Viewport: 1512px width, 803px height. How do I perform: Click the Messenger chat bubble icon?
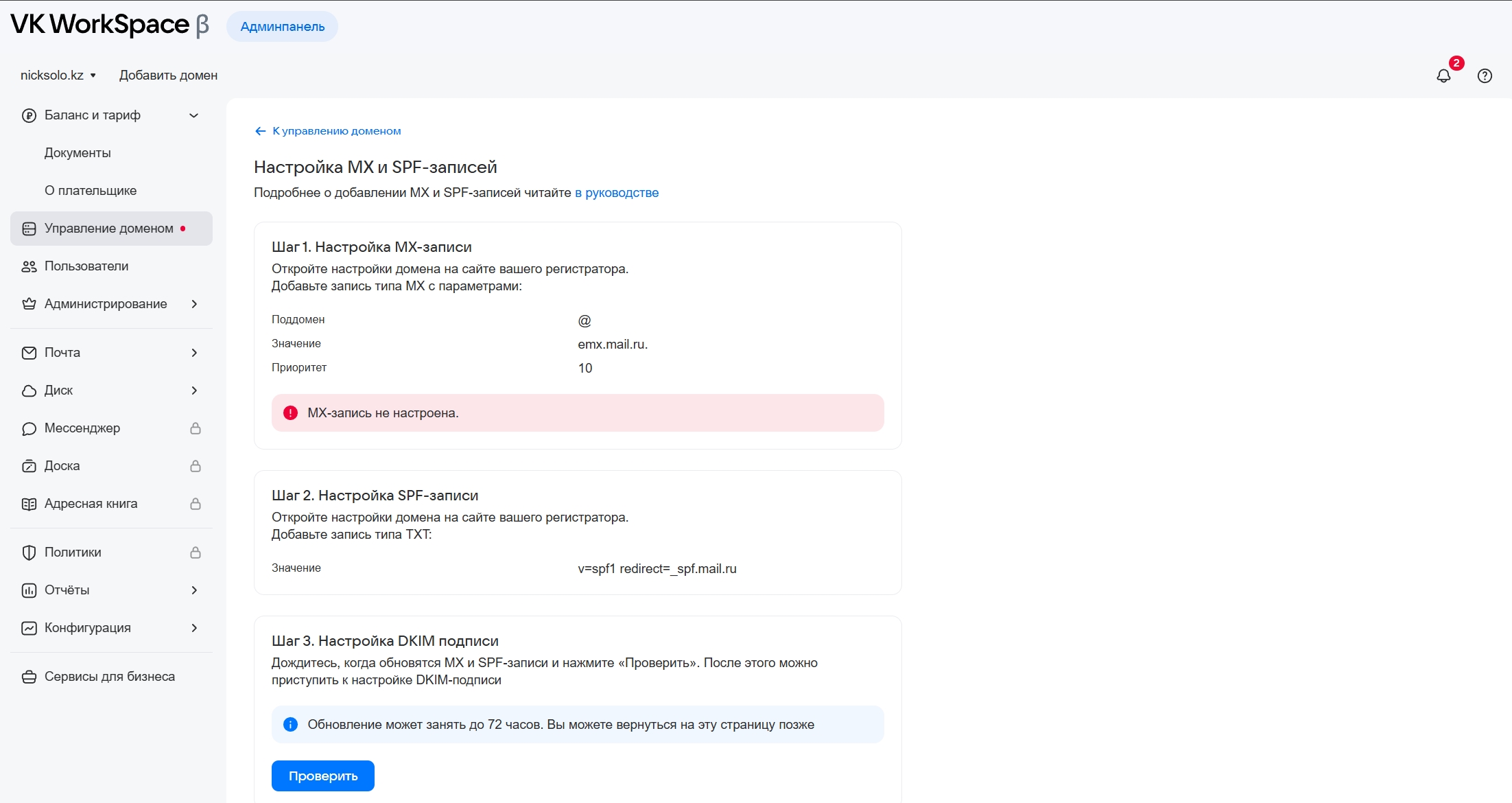pyautogui.click(x=29, y=428)
